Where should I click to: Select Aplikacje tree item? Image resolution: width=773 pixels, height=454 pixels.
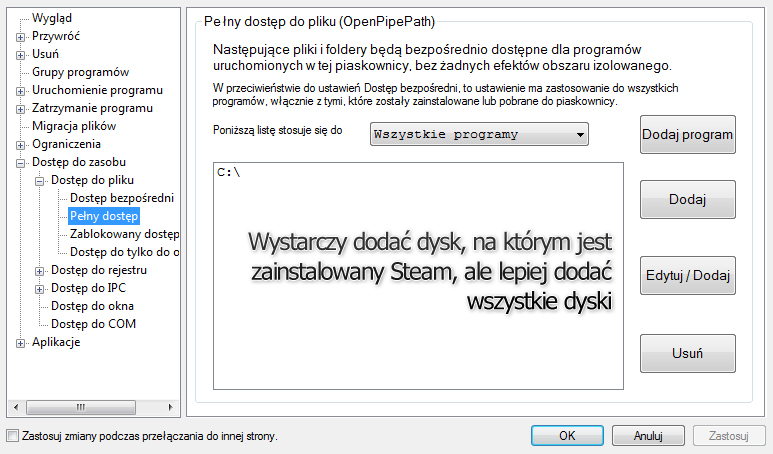(56, 342)
